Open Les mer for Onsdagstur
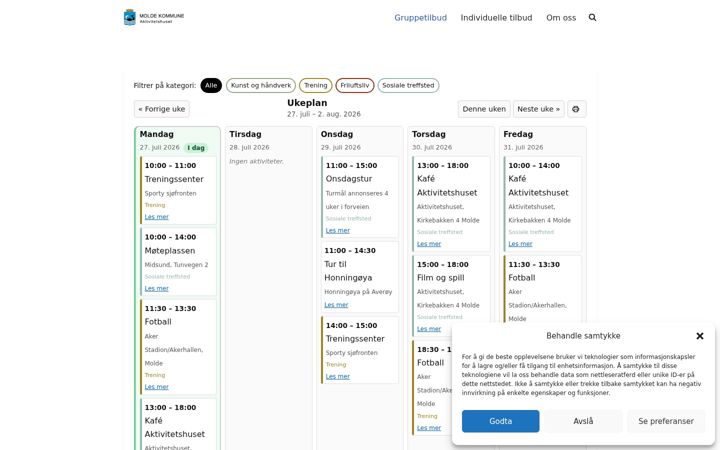The height and width of the screenshot is (450, 720). [338, 231]
